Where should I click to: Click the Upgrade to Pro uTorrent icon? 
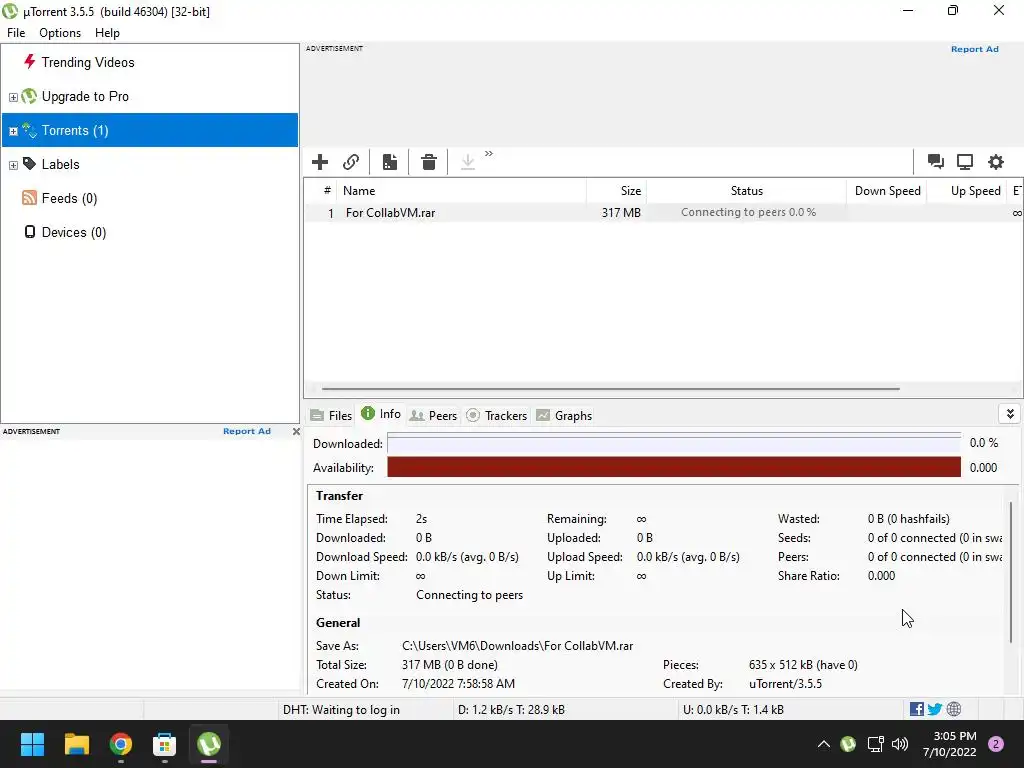pos(29,96)
